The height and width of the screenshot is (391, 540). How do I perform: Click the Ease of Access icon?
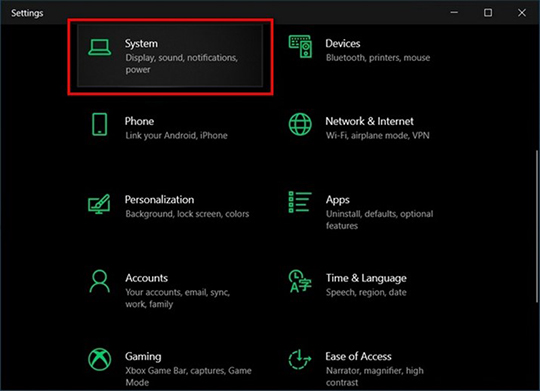(300, 359)
